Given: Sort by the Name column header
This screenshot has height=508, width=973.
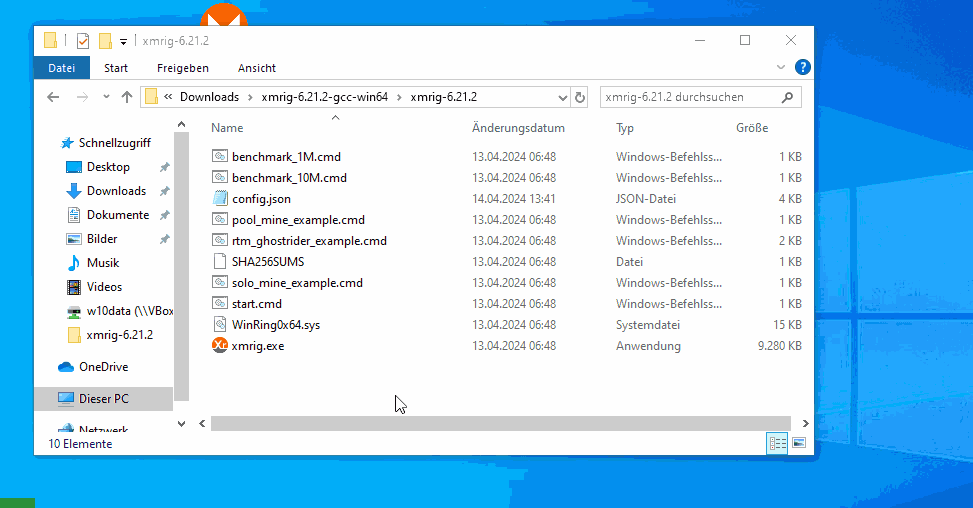Looking at the screenshot, I should point(226,128).
